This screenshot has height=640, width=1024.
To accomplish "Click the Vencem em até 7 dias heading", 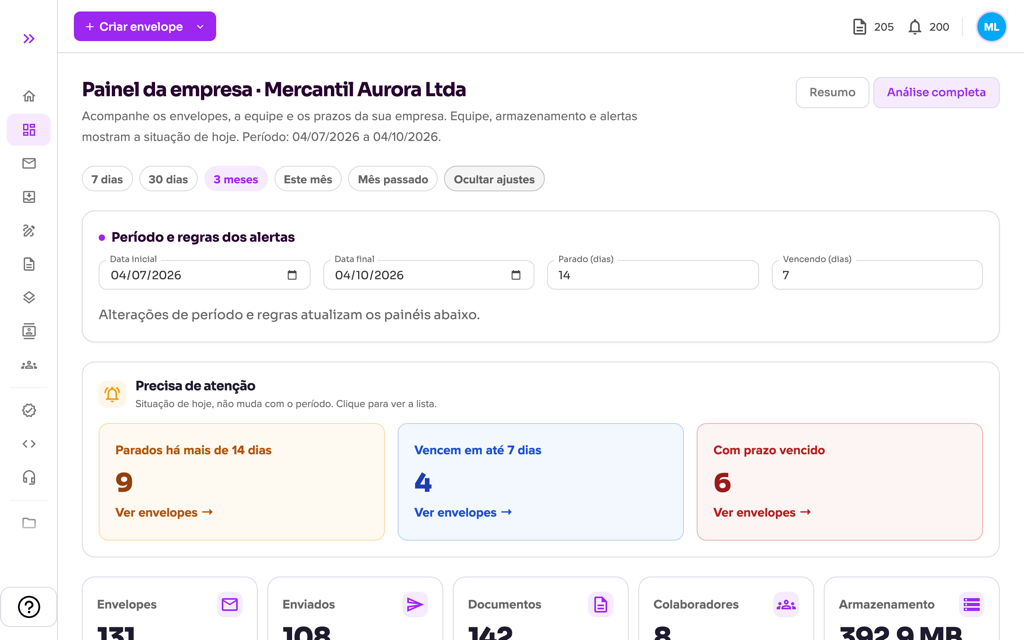I will [x=477, y=450].
